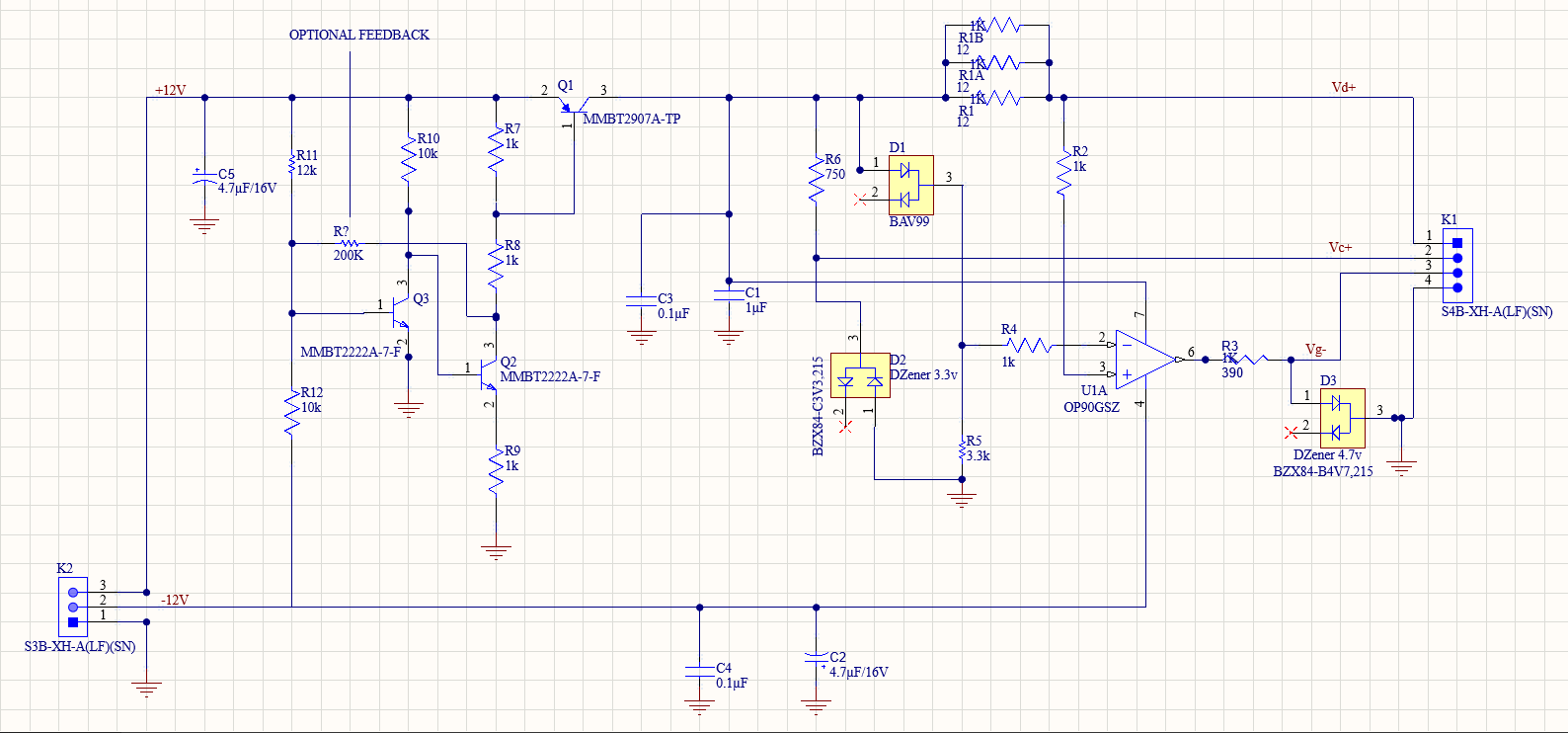This screenshot has width=1568, height=733.
Task: Click the MMBT2907A-TP part number text
Action: click(632, 119)
